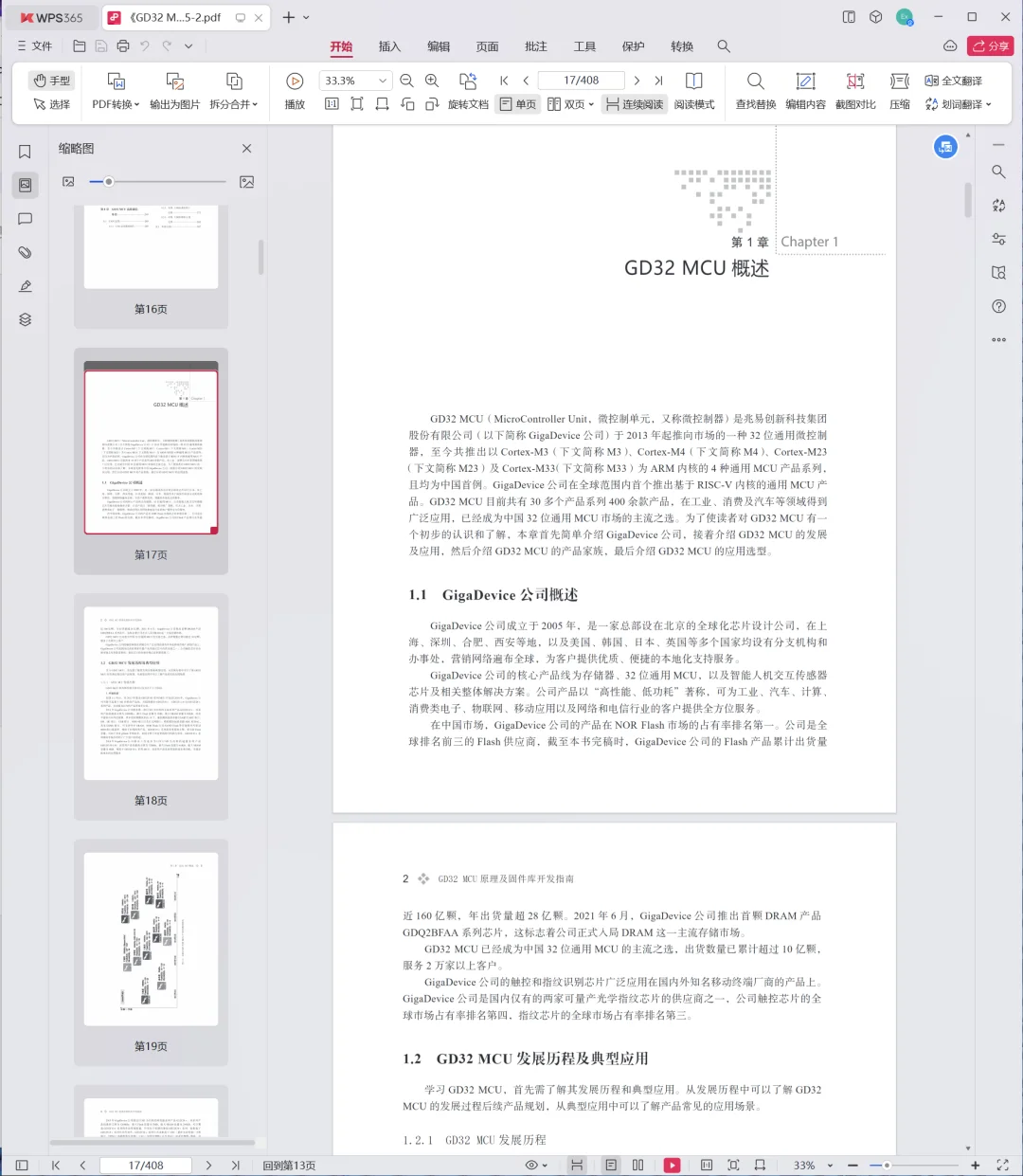The height and width of the screenshot is (1176, 1023).
Task: Toggle 单页 single page view
Action: (518, 104)
